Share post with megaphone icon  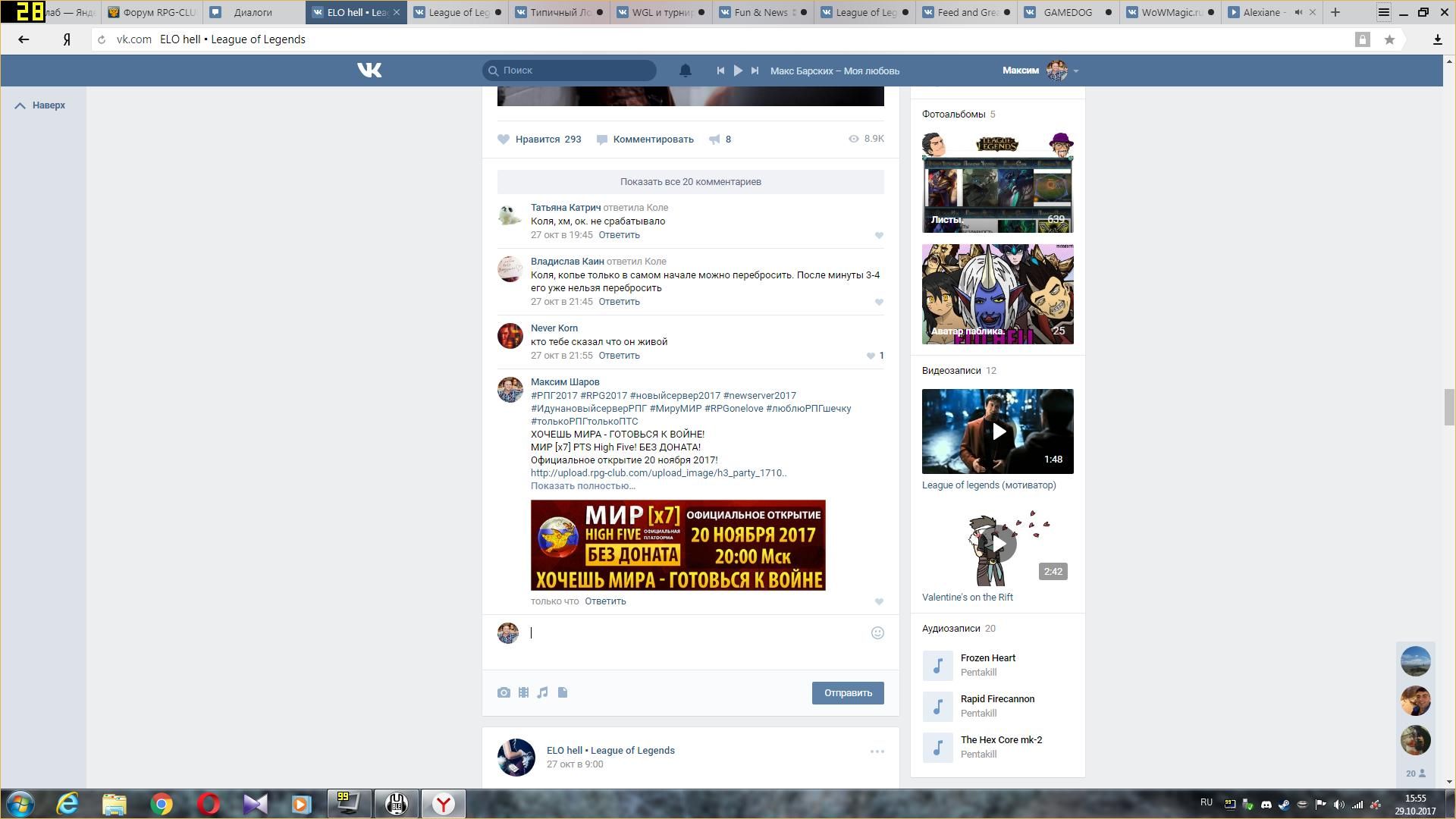(720, 140)
